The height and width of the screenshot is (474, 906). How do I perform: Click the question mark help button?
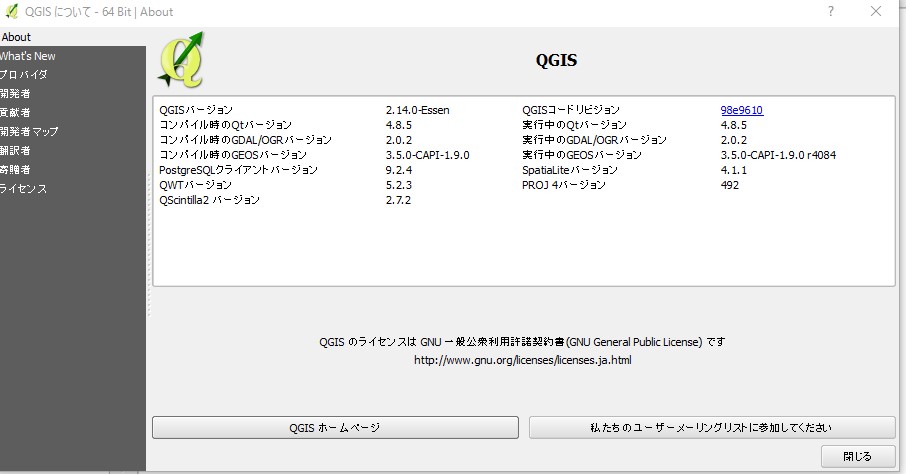click(x=830, y=11)
